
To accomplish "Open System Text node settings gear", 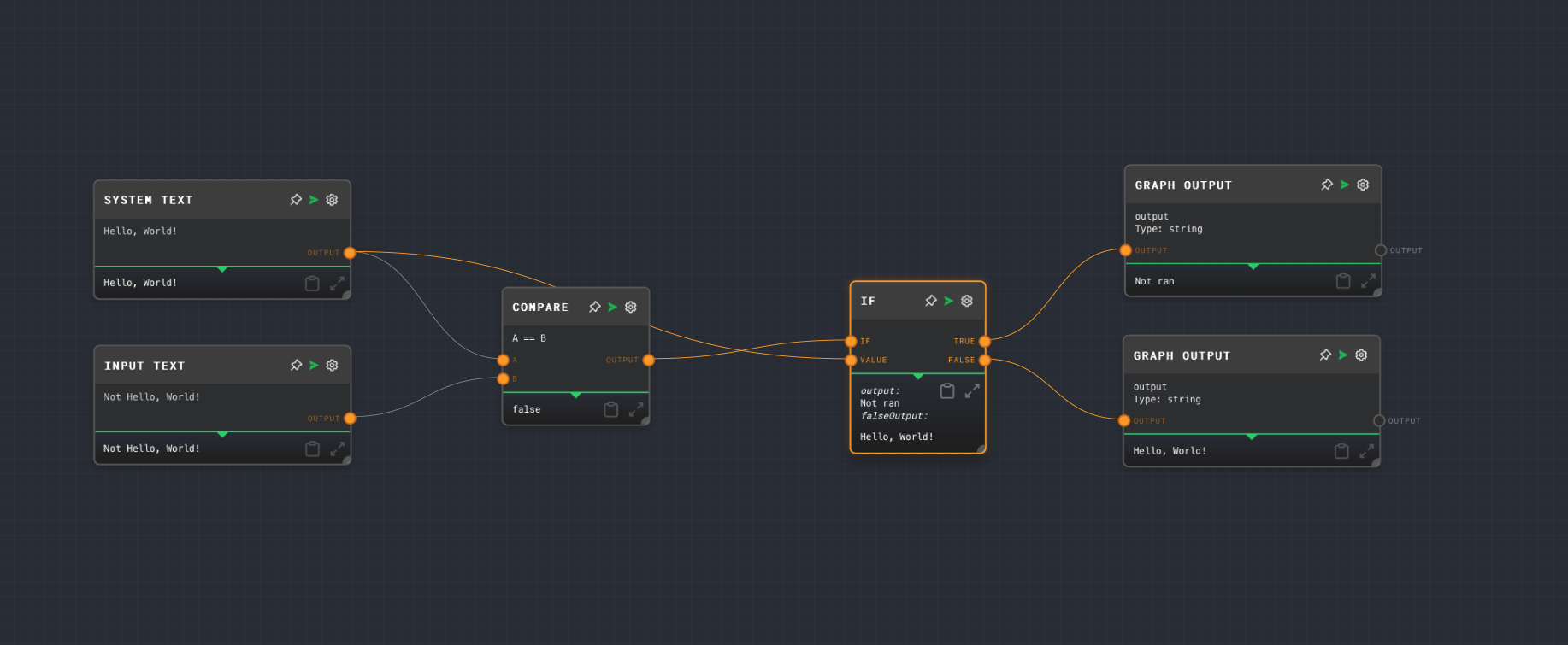I will [x=332, y=200].
